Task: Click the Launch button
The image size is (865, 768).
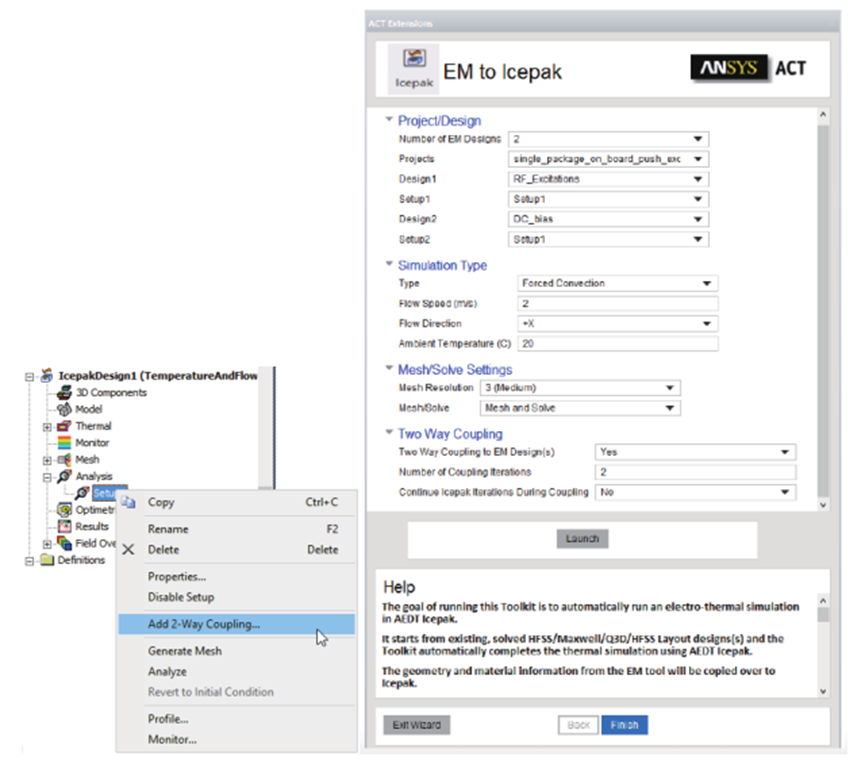Action: click(x=583, y=538)
